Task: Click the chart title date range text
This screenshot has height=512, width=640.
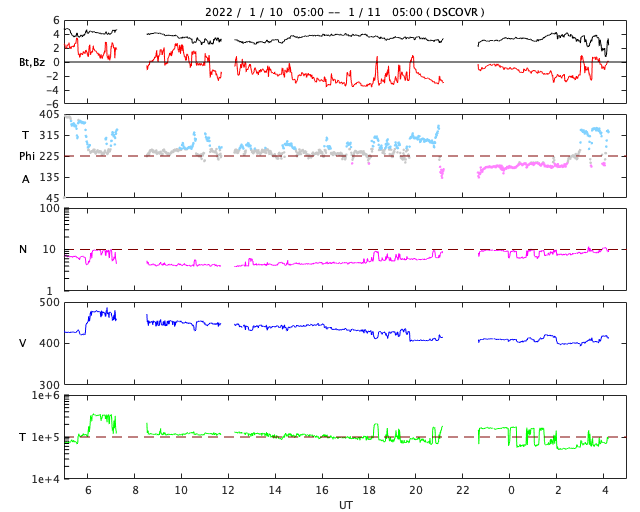Action: click(x=344, y=12)
